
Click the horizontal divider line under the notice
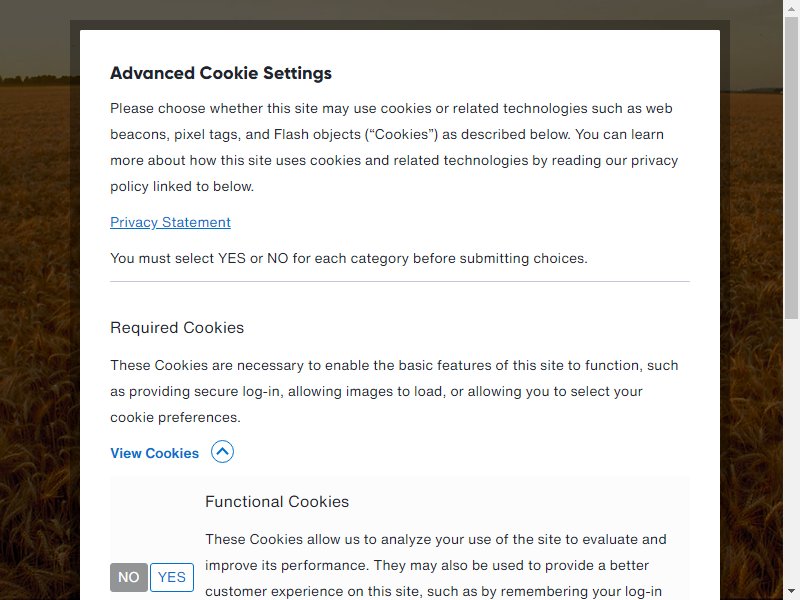click(400, 281)
